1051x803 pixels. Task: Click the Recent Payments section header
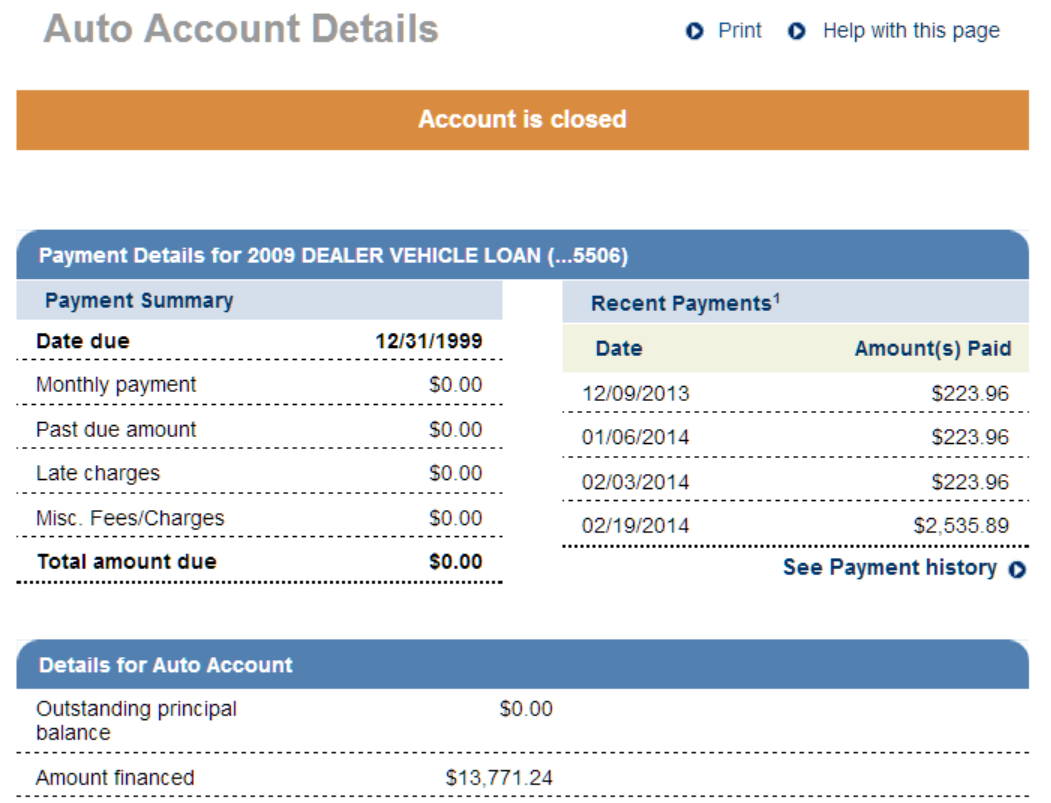(x=796, y=303)
